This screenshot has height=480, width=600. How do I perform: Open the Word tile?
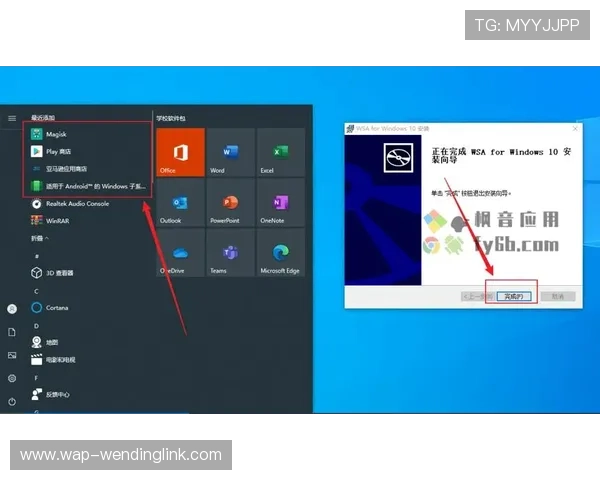(x=231, y=152)
